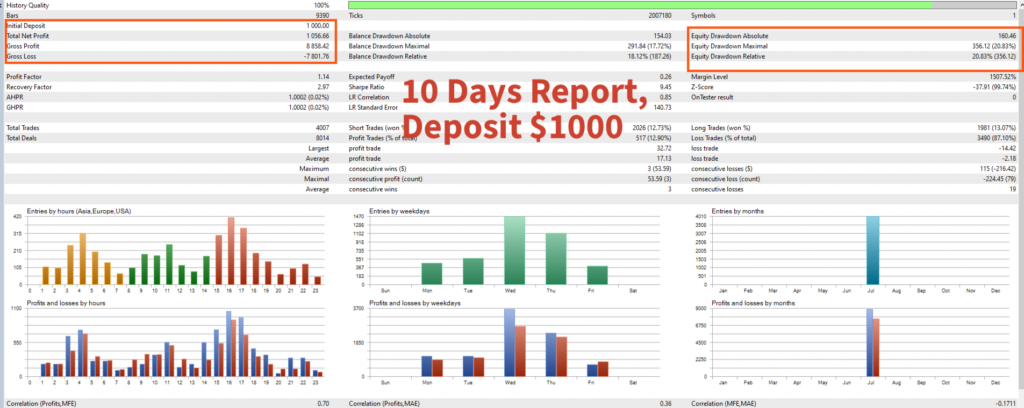Click the Equity Drawdown Maximal label
The height and width of the screenshot is (408, 1024).
(x=729, y=46)
